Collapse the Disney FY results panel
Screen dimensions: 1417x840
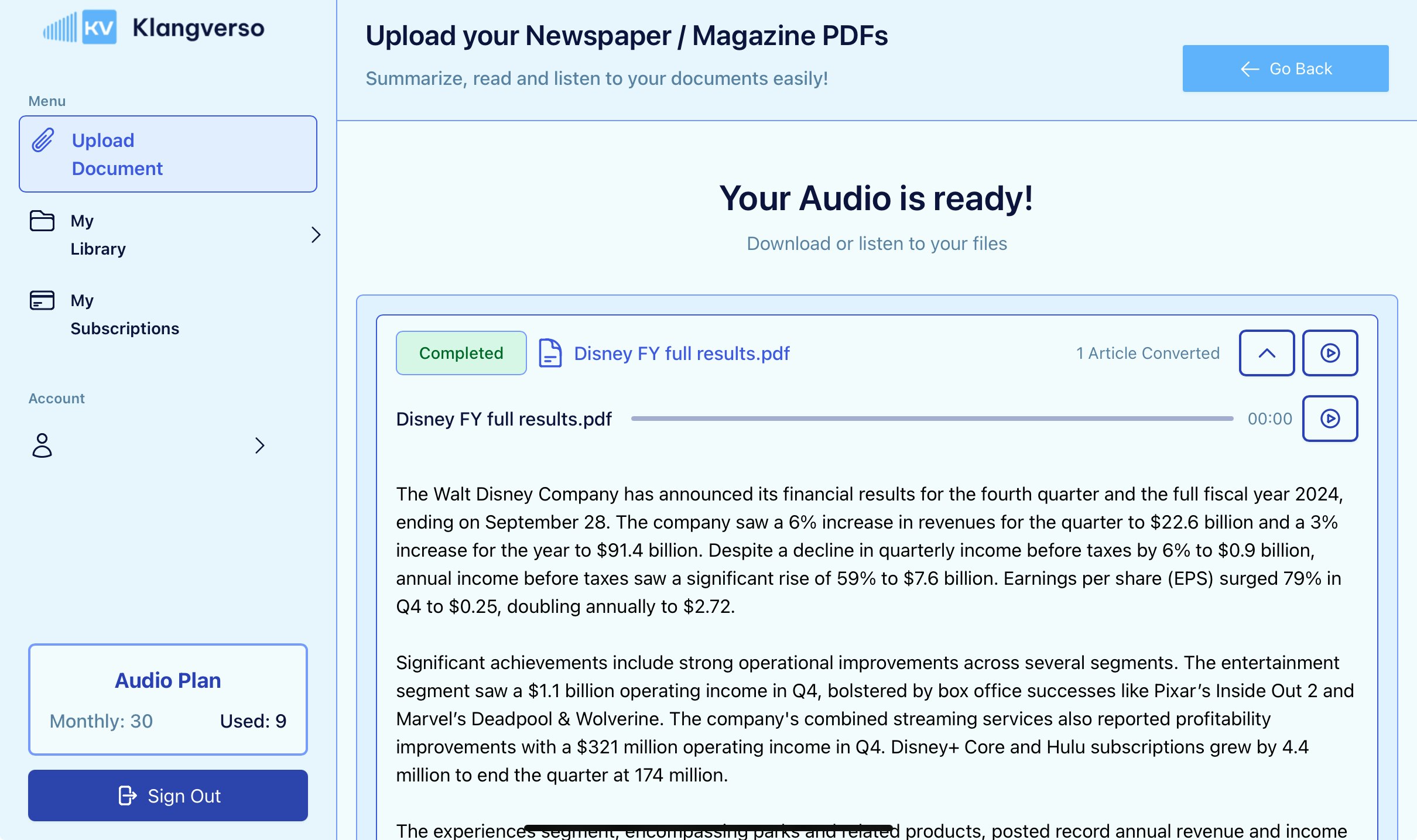point(1266,353)
